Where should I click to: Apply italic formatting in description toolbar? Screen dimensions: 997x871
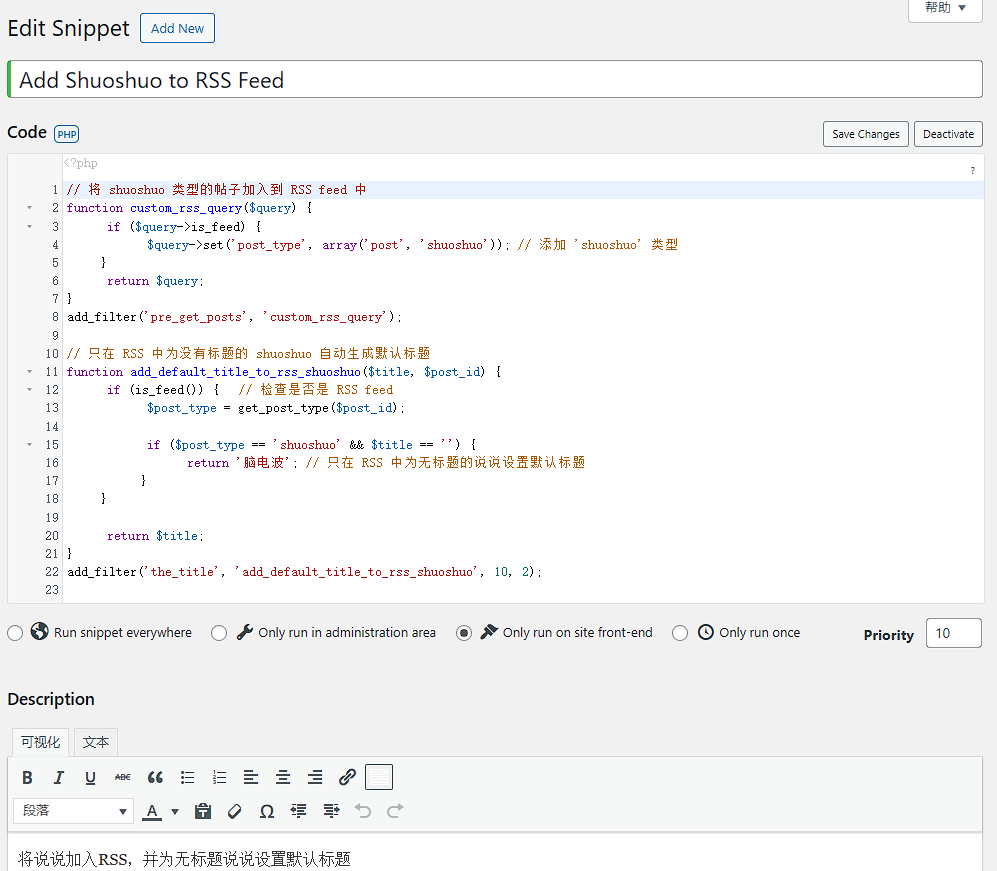(x=58, y=777)
